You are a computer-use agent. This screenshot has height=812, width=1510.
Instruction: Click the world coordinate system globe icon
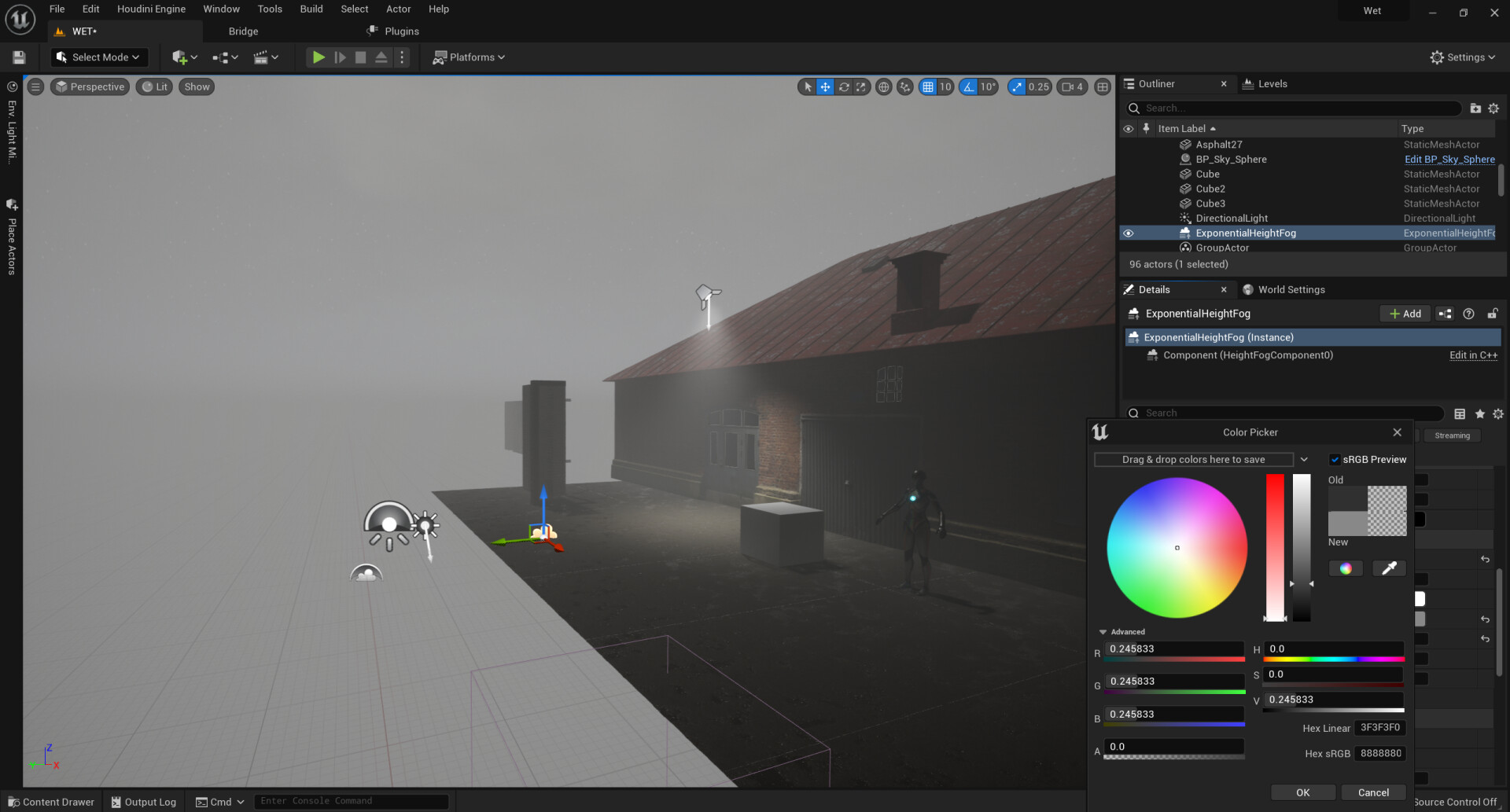(x=884, y=86)
